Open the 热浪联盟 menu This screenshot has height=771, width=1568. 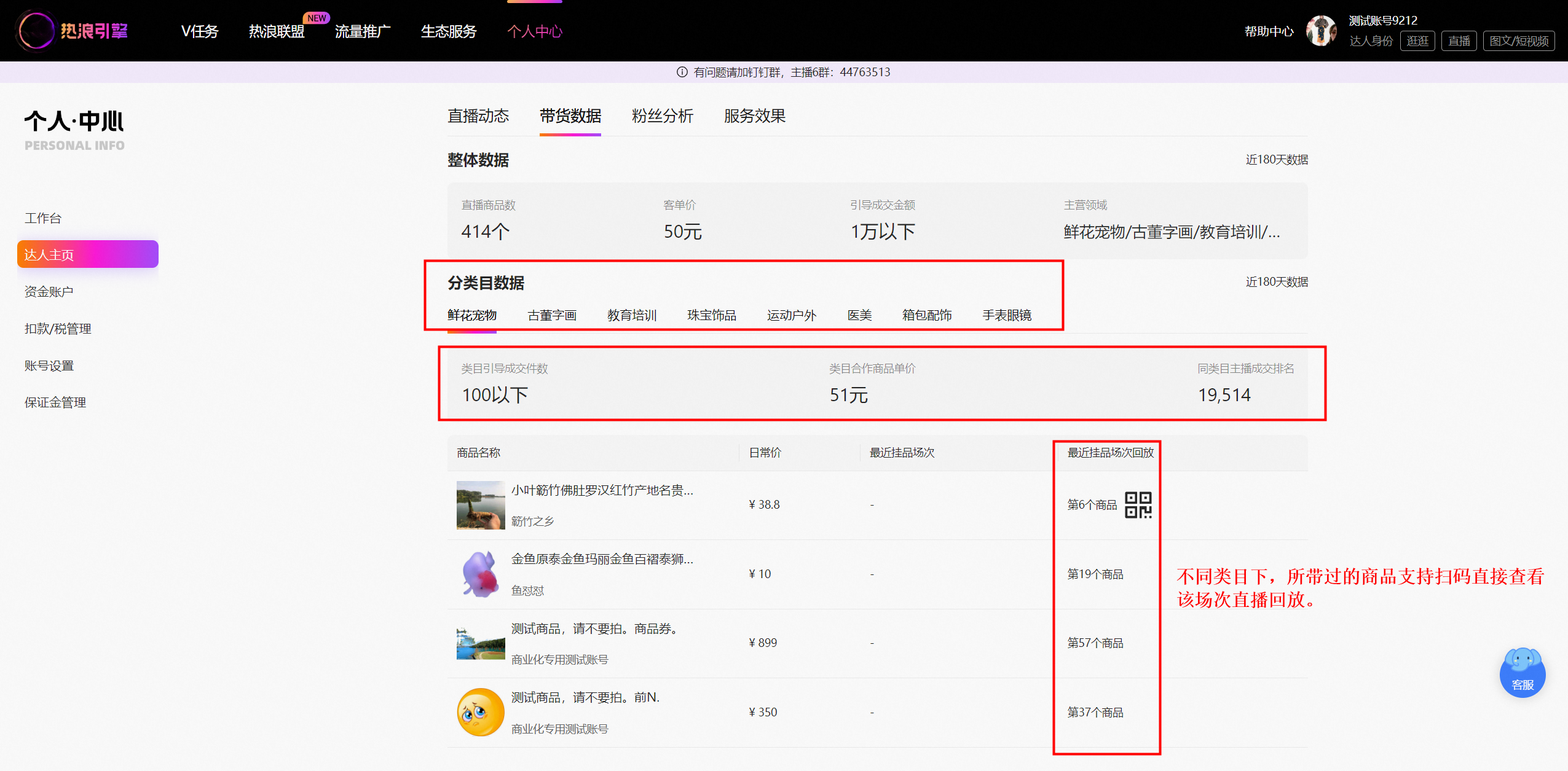[277, 31]
